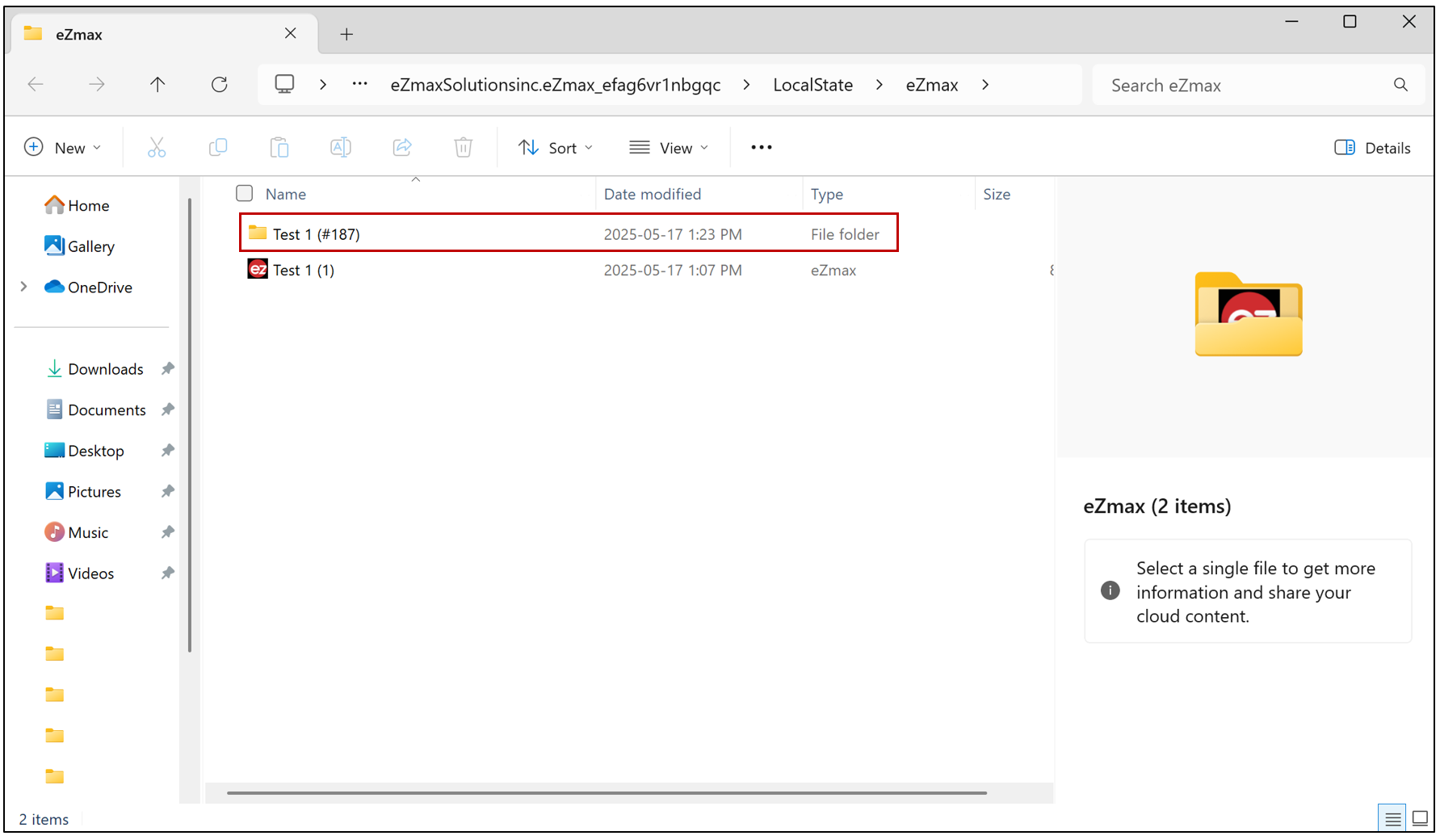Viewport: 1440px width, 840px height.
Task: Expand the OneDrive tree node
Action: click(23, 287)
